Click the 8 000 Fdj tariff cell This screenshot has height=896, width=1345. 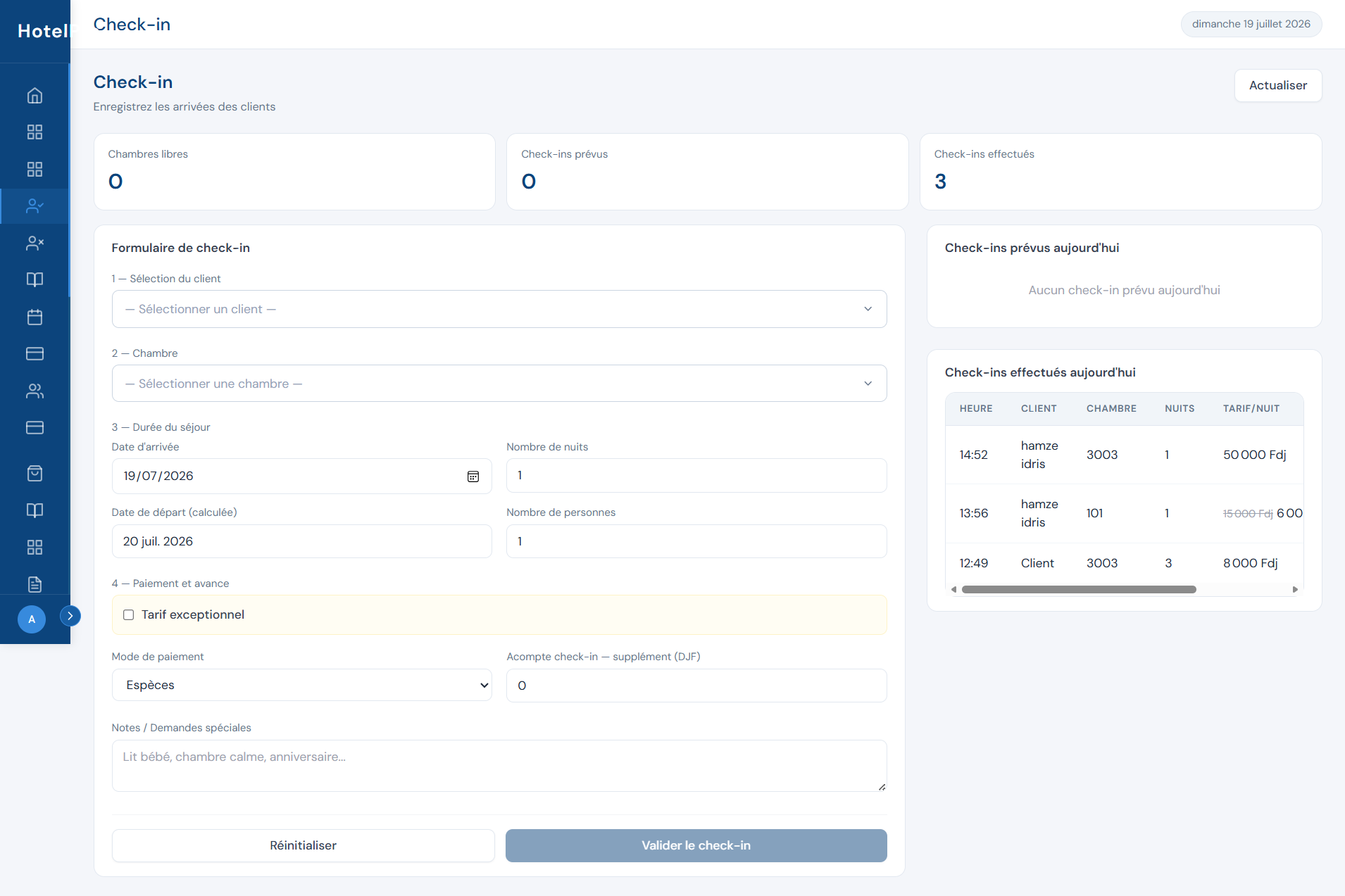pyautogui.click(x=1250, y=564)
